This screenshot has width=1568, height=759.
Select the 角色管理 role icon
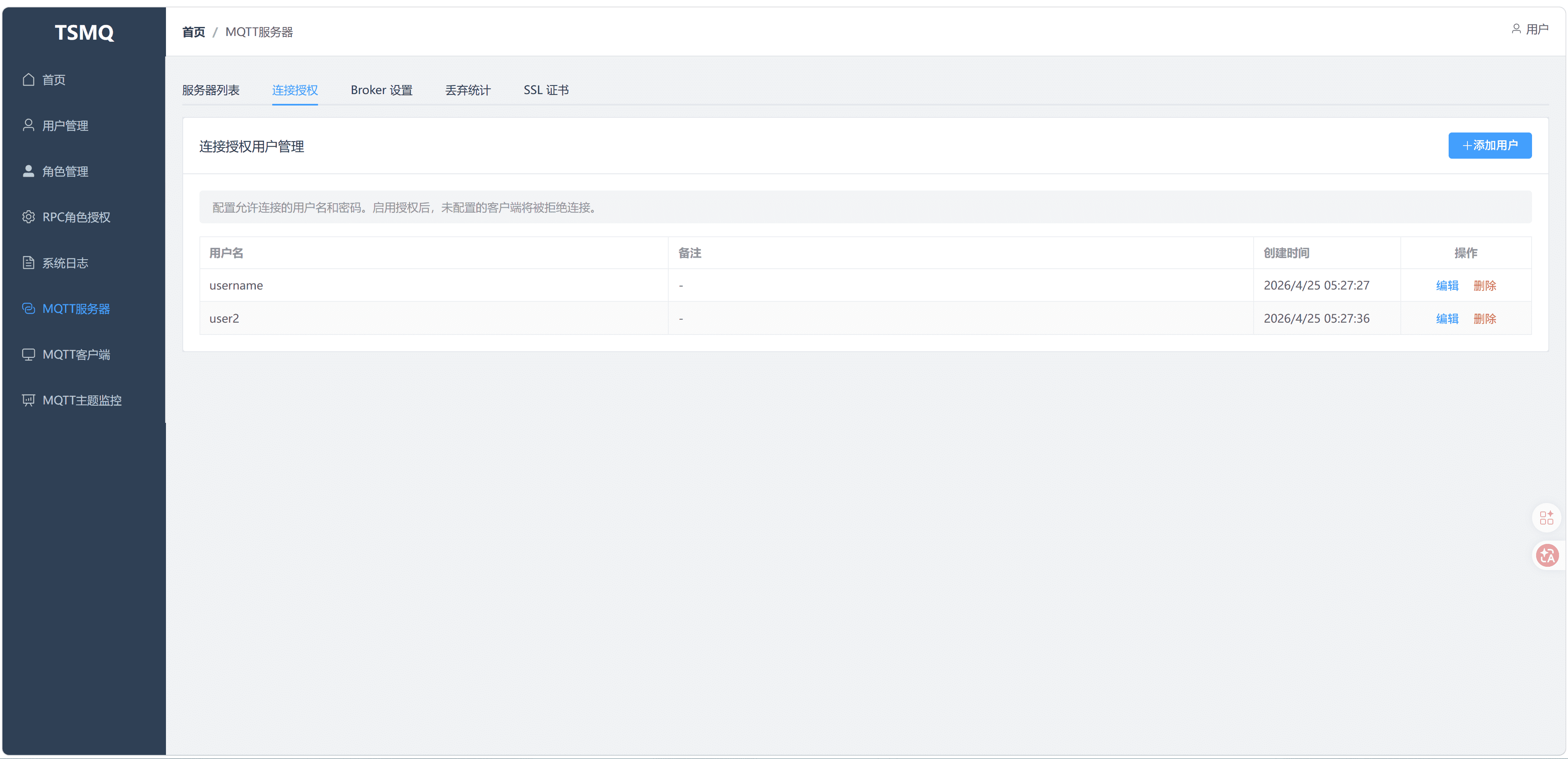tap(28, 171)
